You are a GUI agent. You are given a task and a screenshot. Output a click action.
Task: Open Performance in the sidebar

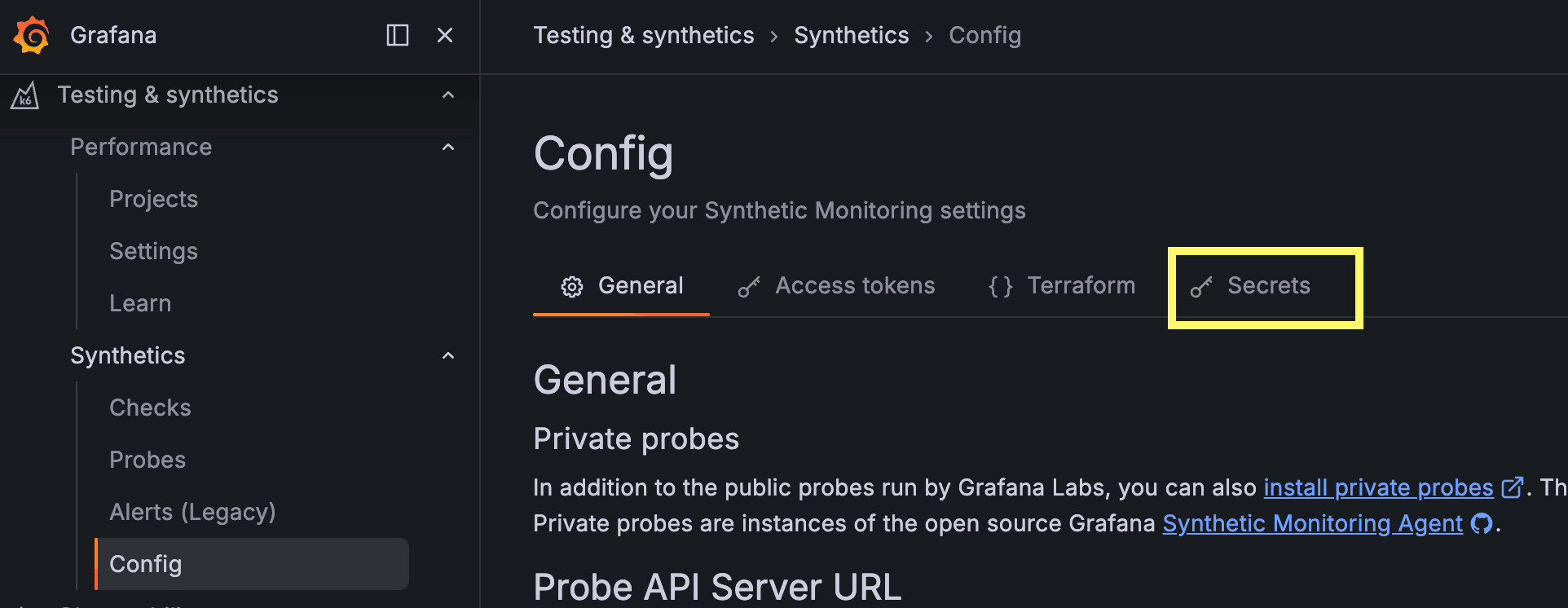pos(141,147)
